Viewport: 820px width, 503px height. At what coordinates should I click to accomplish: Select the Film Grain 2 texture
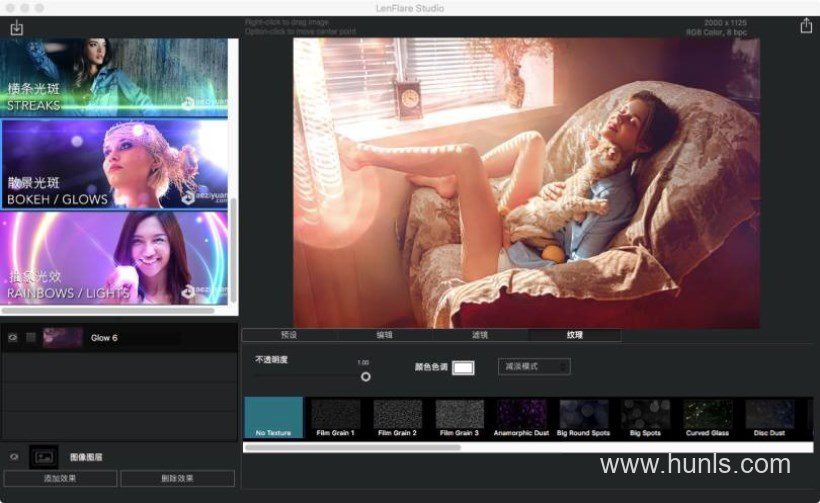click(397, 417)
